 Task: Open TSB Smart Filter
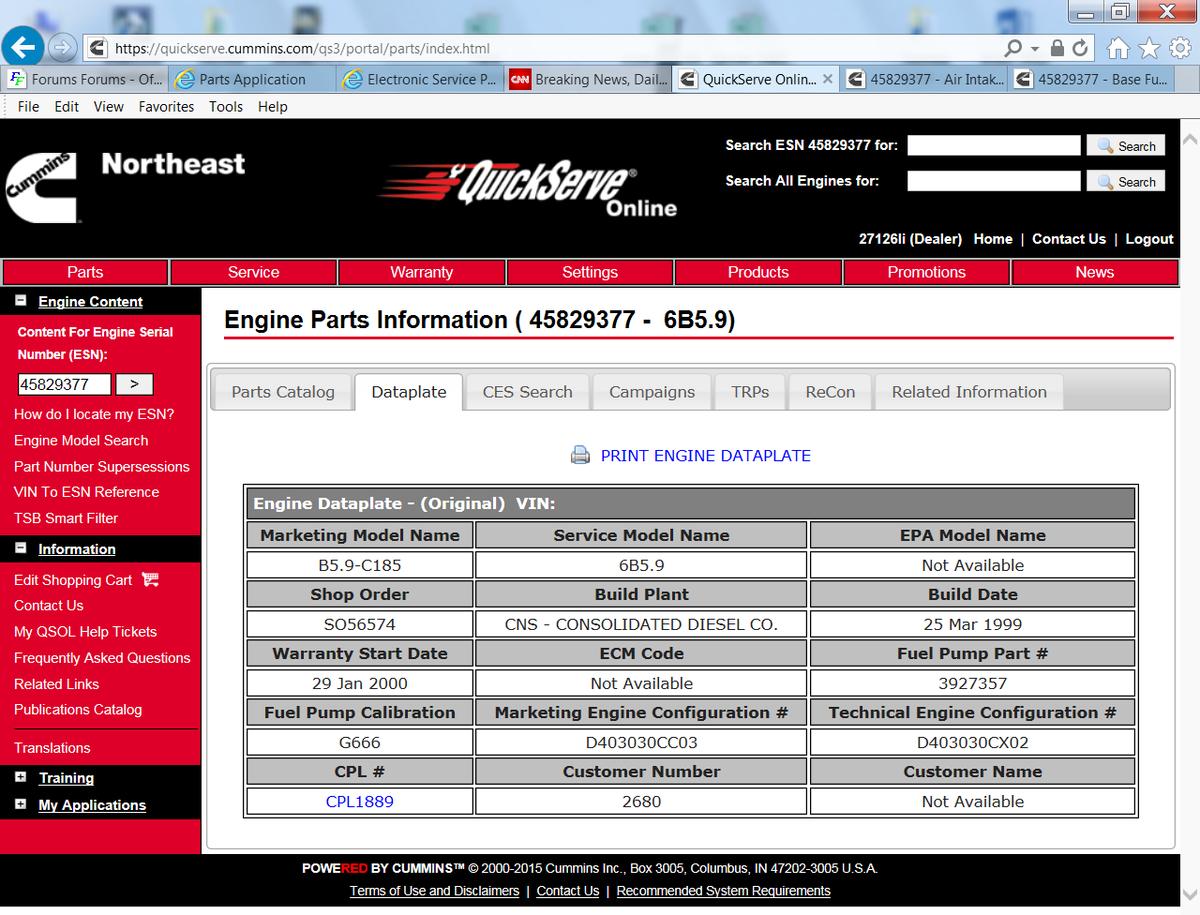[x=66, y=518]
